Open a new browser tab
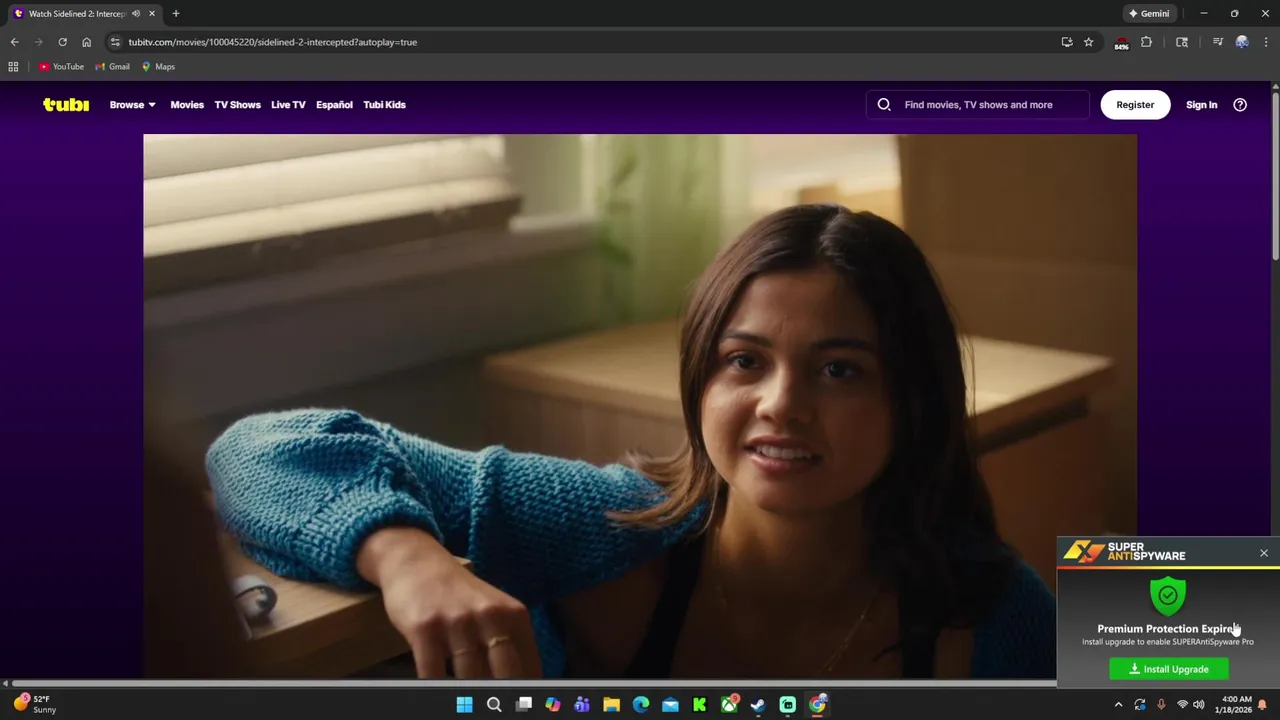 [176, 14]
